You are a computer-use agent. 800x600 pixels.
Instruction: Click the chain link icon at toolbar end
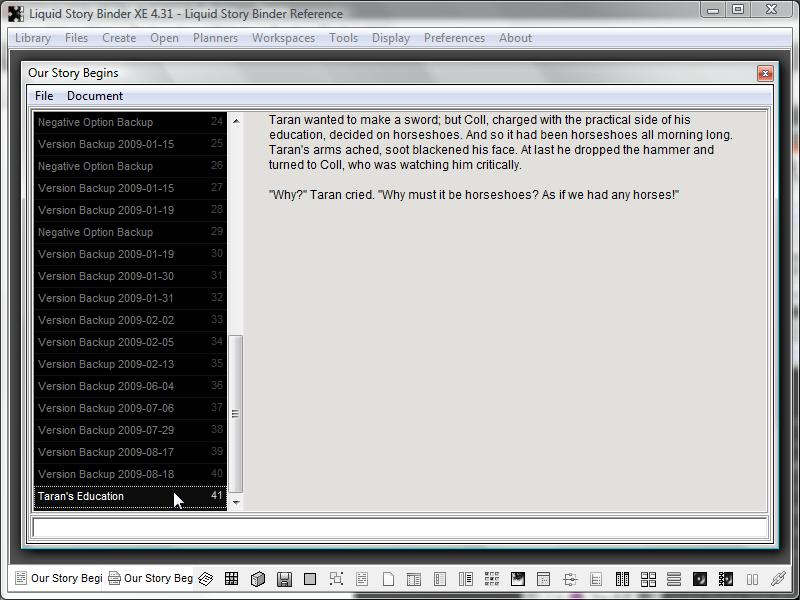(x=778, y=579)
